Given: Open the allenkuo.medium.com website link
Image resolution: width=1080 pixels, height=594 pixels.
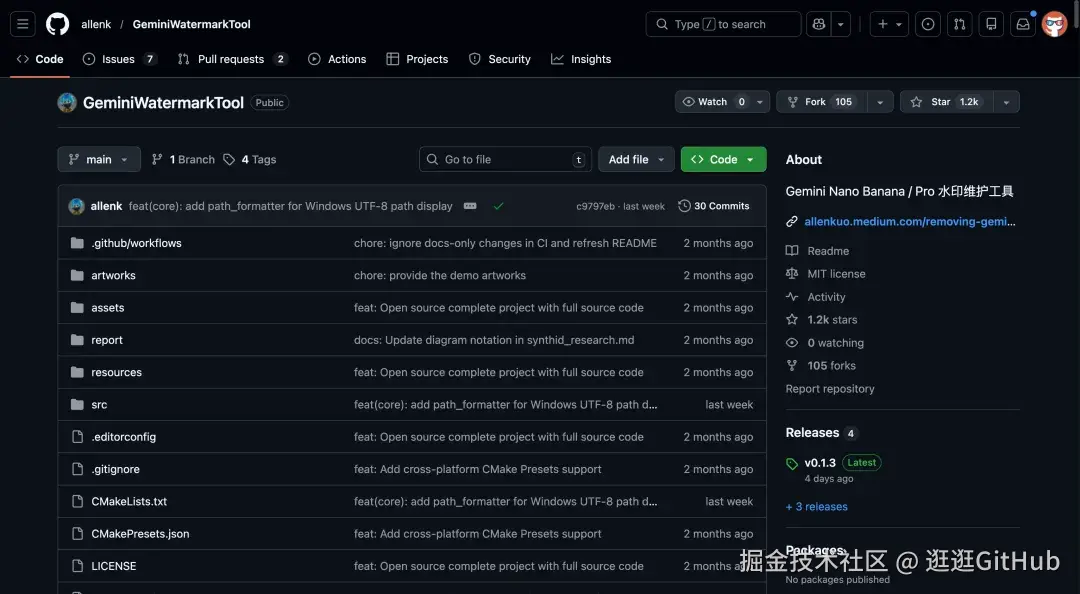Looking at the screenshot, I should coord(909,222).
